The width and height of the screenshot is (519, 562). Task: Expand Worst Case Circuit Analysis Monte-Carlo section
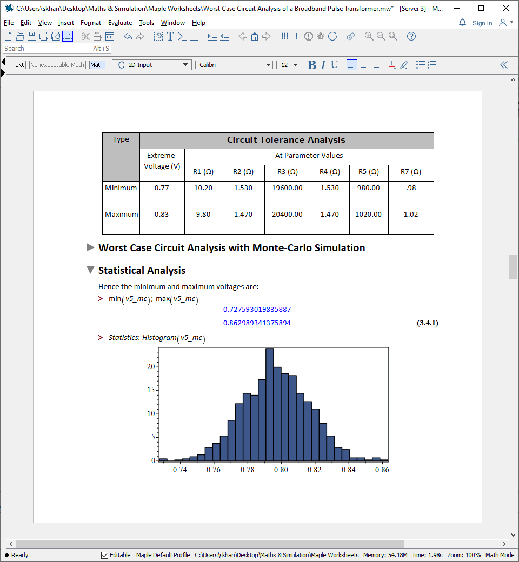coord(91,247)
